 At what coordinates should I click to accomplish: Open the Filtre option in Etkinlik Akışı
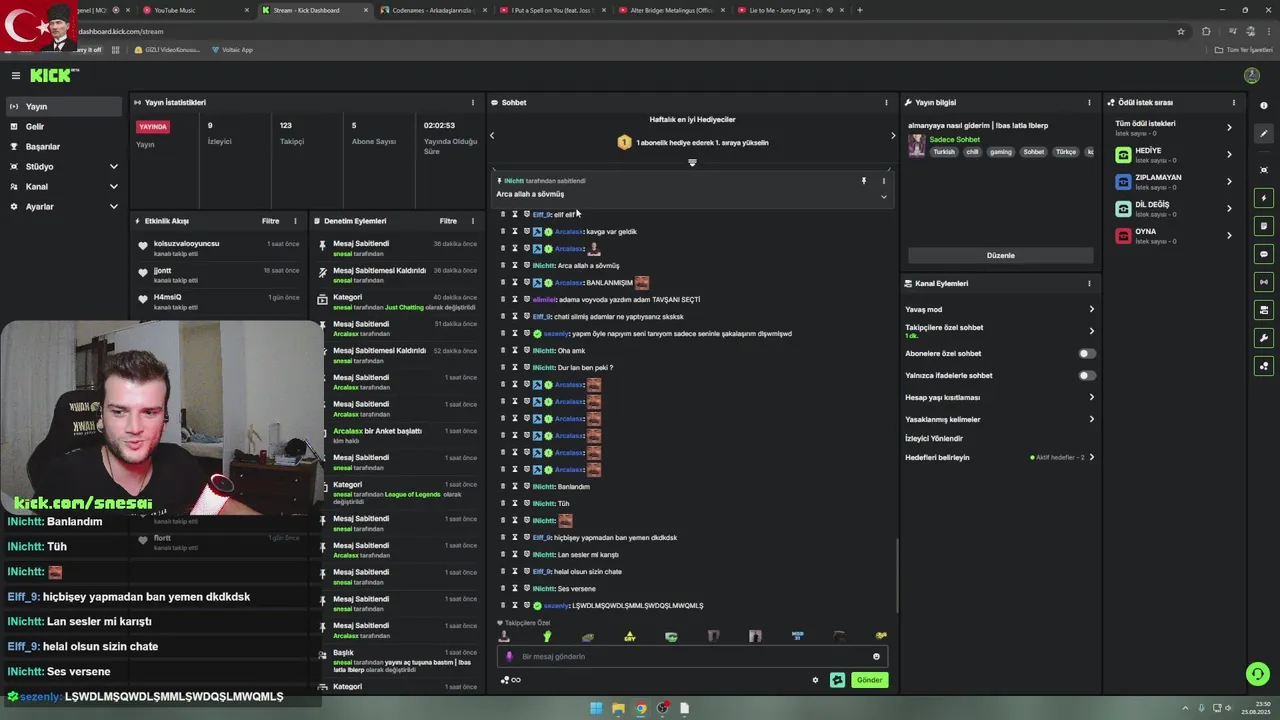point(270,221)
